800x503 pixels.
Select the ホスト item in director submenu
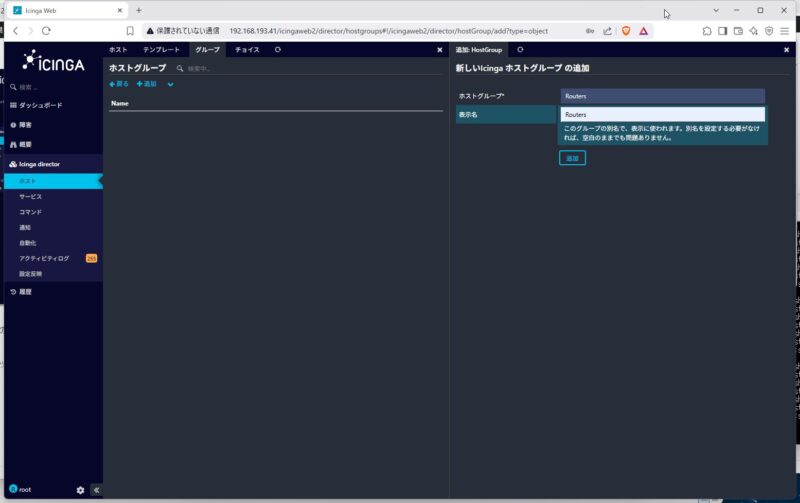[x=53, y=181]
